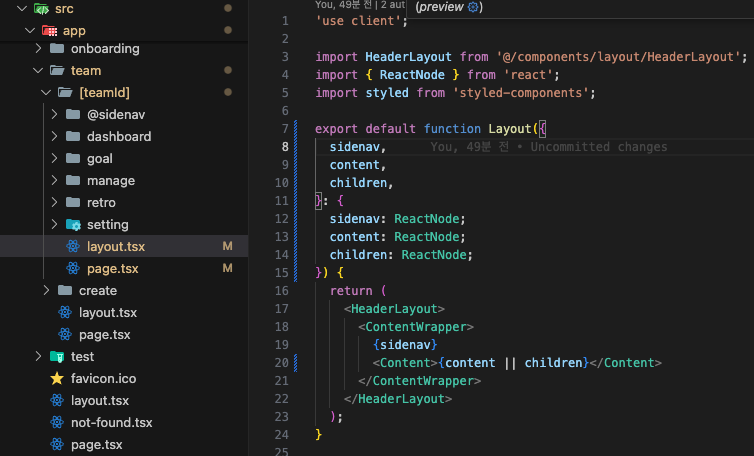Expand the @sidenav folder chevron
The width and height of the screenshot is (754, 456).
[54, 114]
